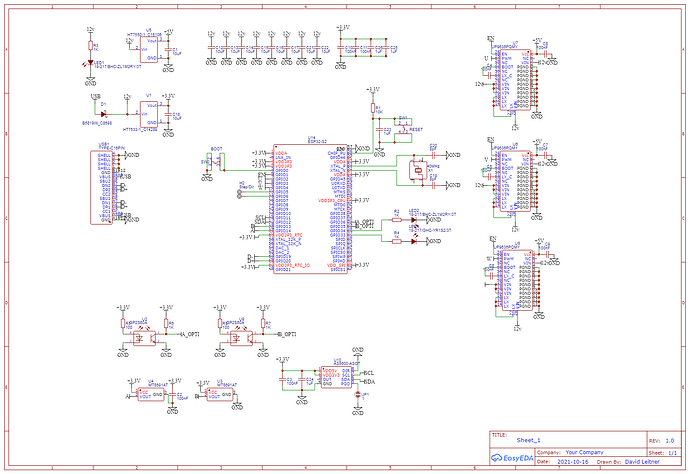Select the BOOT push-button switch symbol
Screen dimensions: 690x474
[x=217, y=162]
